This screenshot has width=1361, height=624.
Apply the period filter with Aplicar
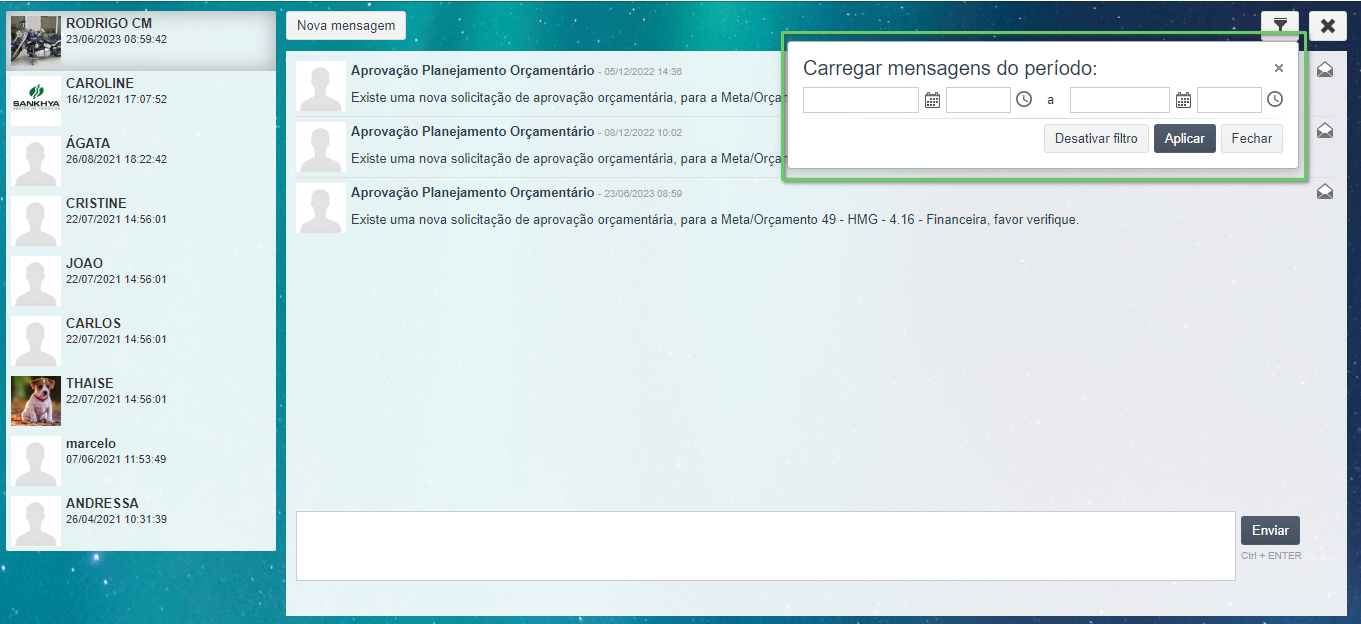tap(1184, 138)
